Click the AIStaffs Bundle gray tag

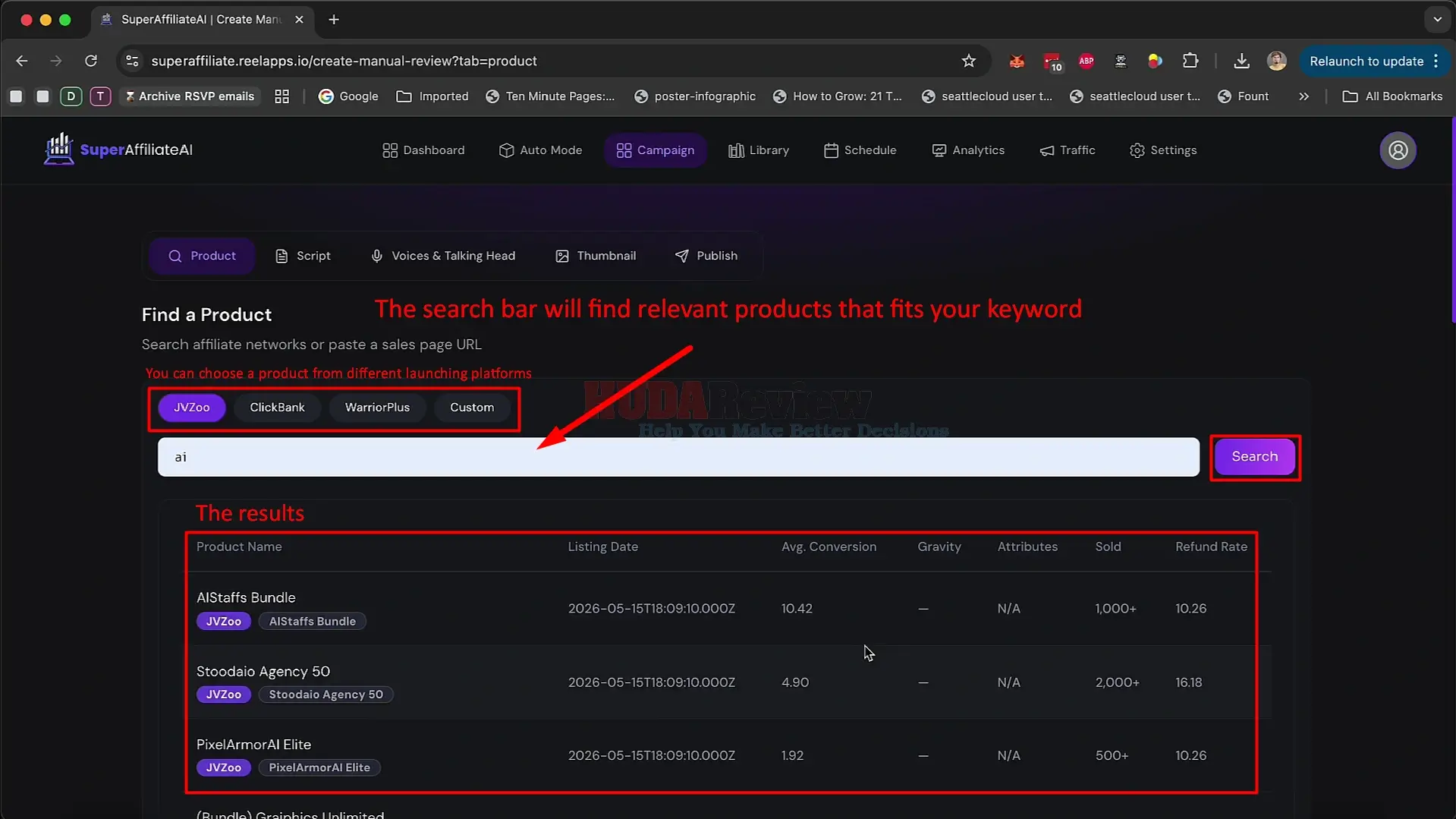click(x=313, y=622)
